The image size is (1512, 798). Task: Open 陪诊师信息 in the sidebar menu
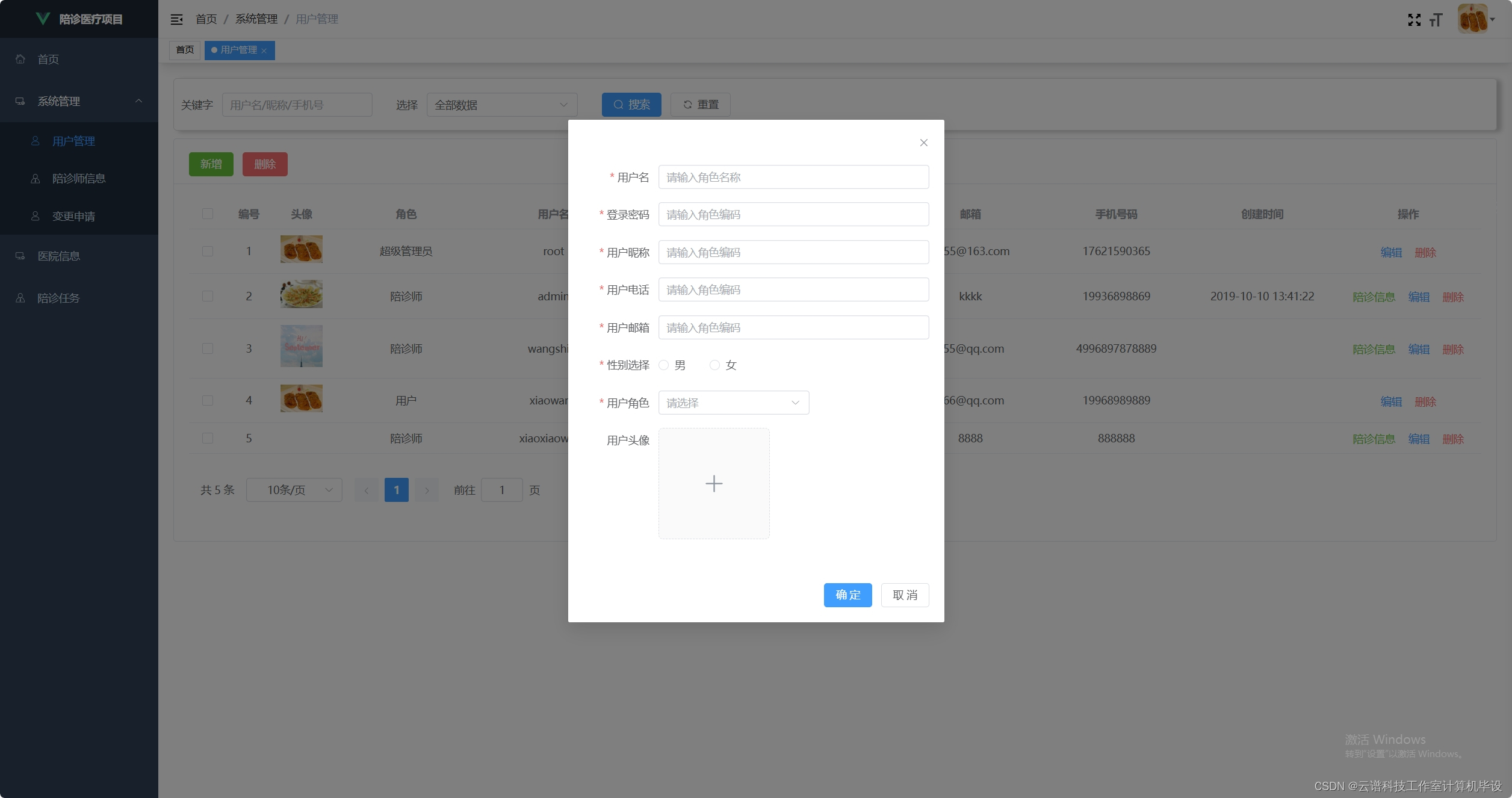79,179
